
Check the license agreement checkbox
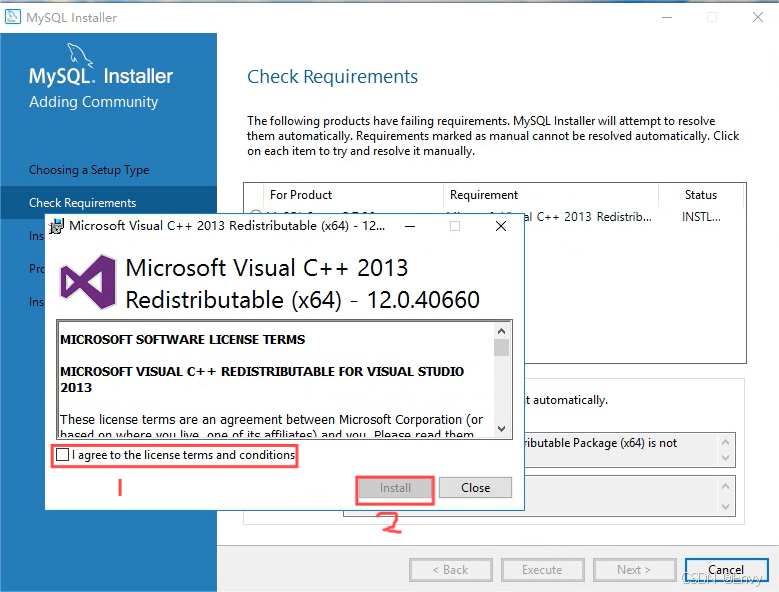[x=63, y=454]
